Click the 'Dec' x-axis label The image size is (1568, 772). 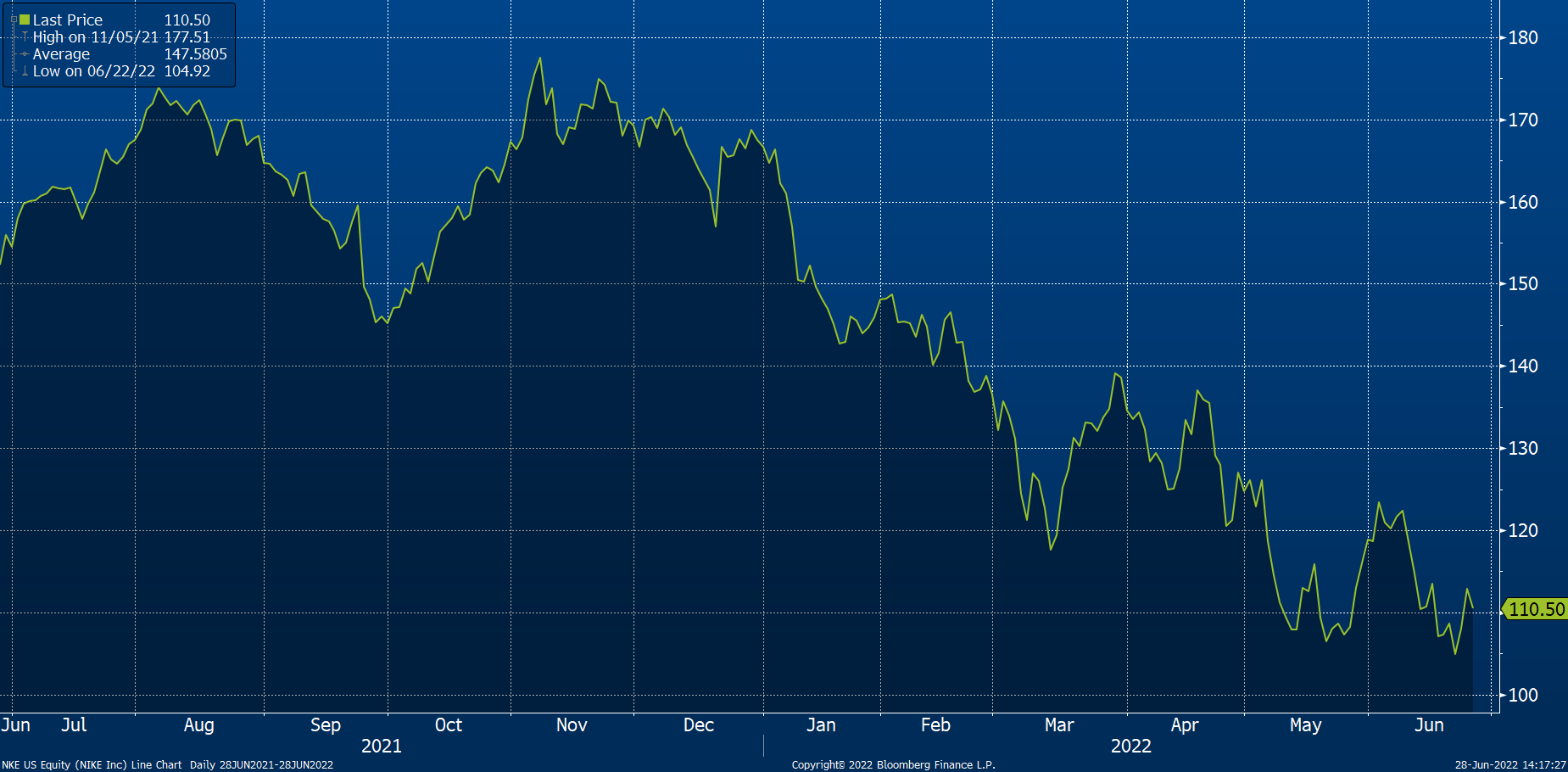tap(699, 724)
